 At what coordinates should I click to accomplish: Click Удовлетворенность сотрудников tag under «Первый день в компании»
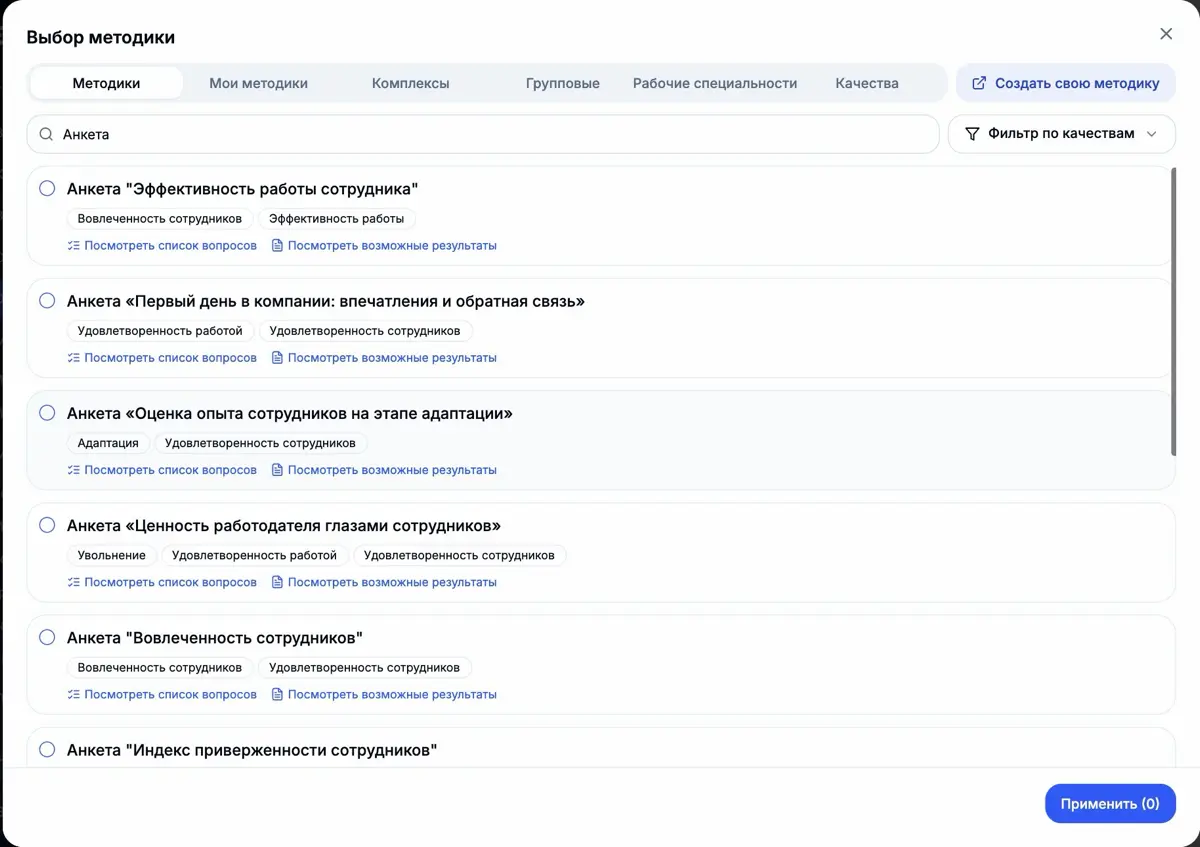coord(365,330)
